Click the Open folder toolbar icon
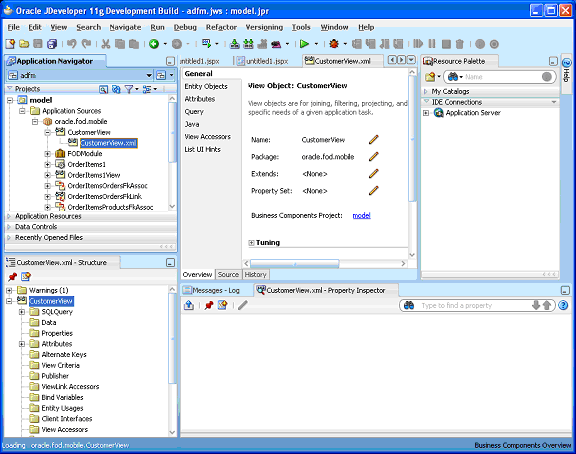The width and height of the screenshot is (576, 454). [x=24, y=44]
